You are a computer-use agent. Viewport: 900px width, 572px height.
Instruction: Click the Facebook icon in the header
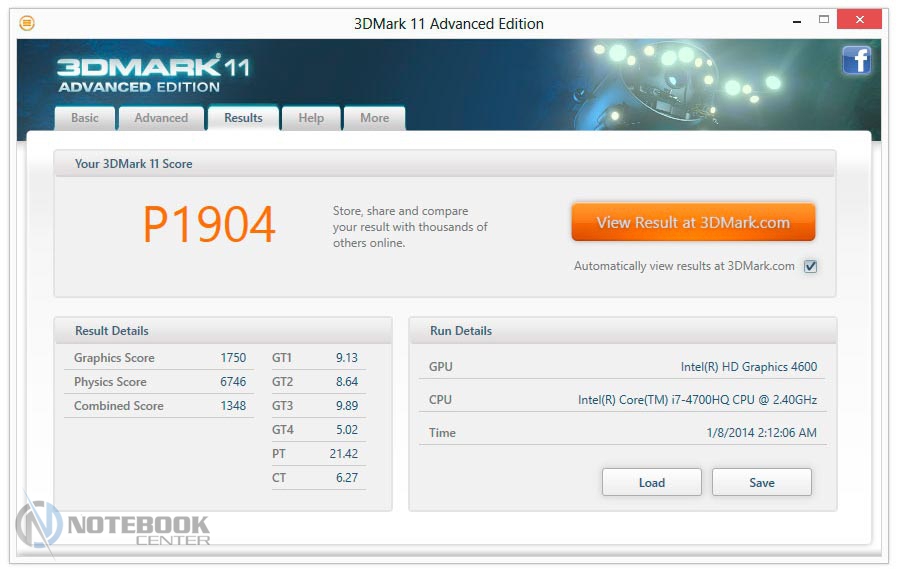(856, 61)
